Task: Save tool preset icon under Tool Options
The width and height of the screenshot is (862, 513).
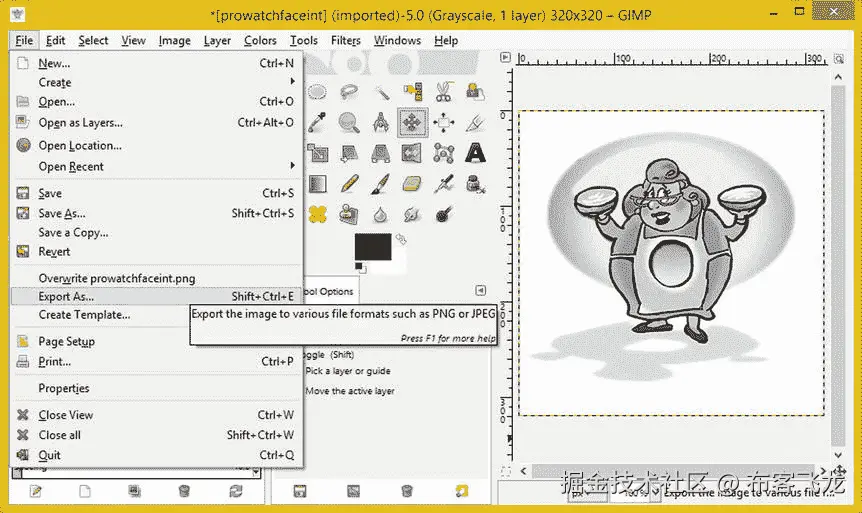Action: coord(300,491)
